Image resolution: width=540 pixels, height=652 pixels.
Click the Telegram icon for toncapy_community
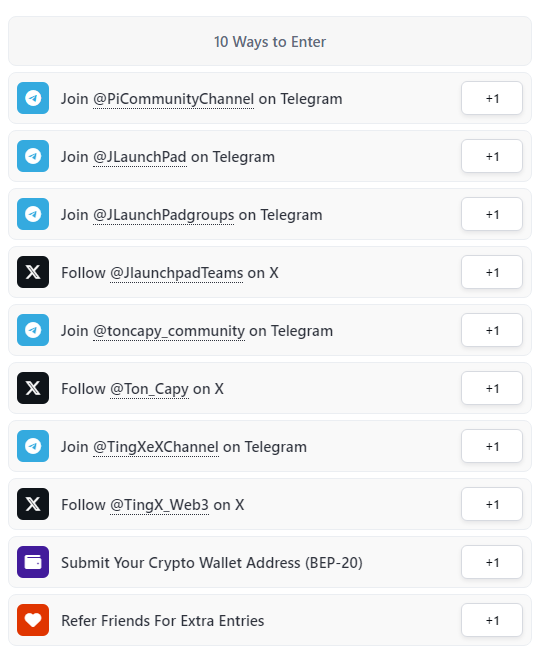coord(33,330)
